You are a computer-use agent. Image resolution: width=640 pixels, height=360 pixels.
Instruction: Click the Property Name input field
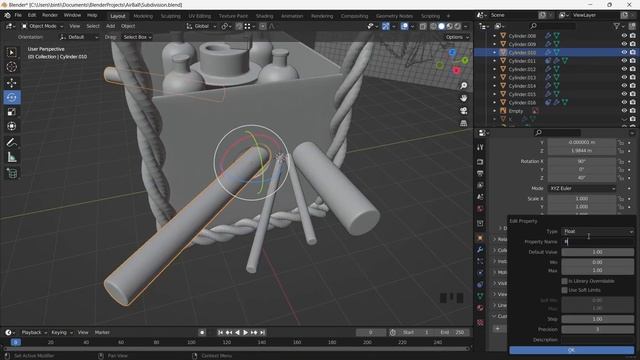(598, 242)
